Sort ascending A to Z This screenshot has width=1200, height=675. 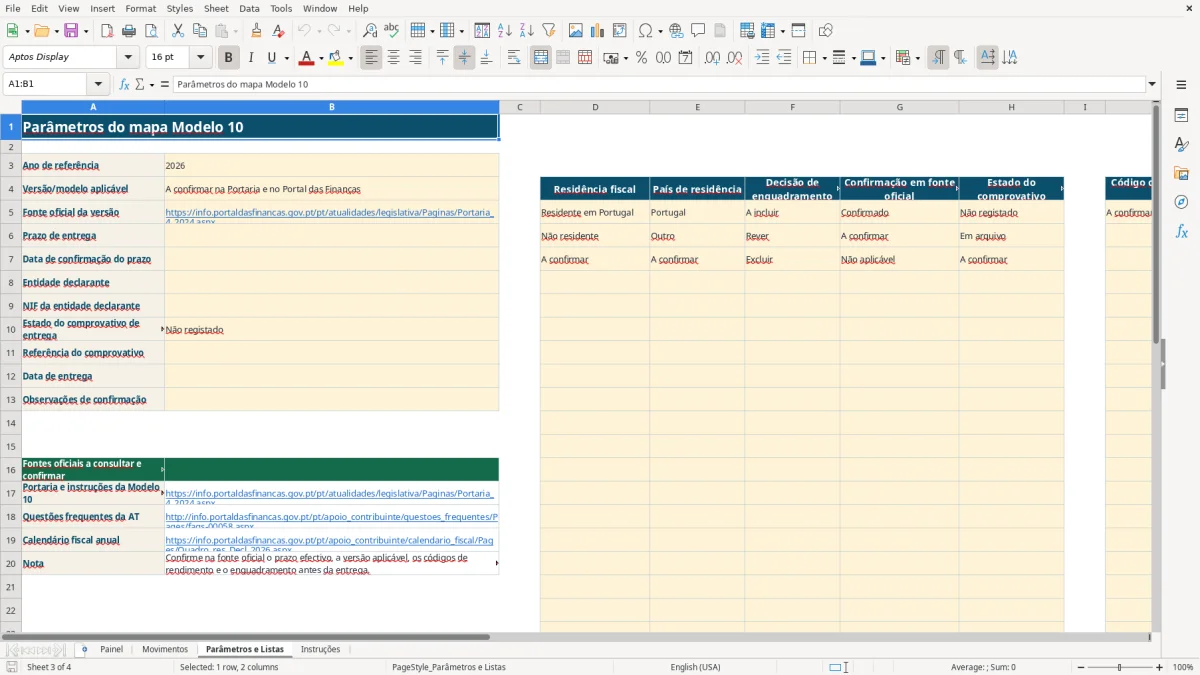(x=504, y=31)
